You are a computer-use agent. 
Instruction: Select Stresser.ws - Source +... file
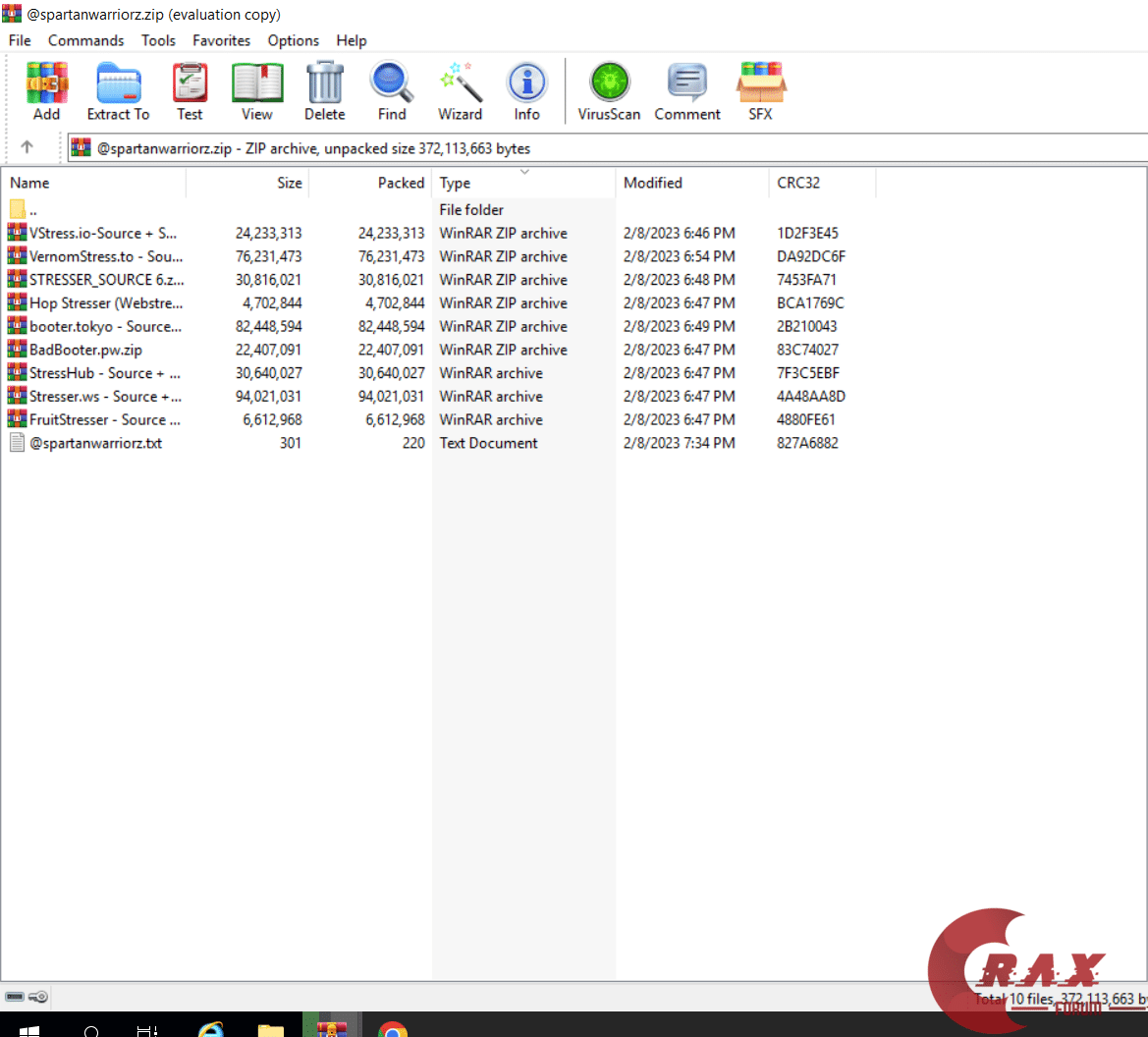[105, 397]
